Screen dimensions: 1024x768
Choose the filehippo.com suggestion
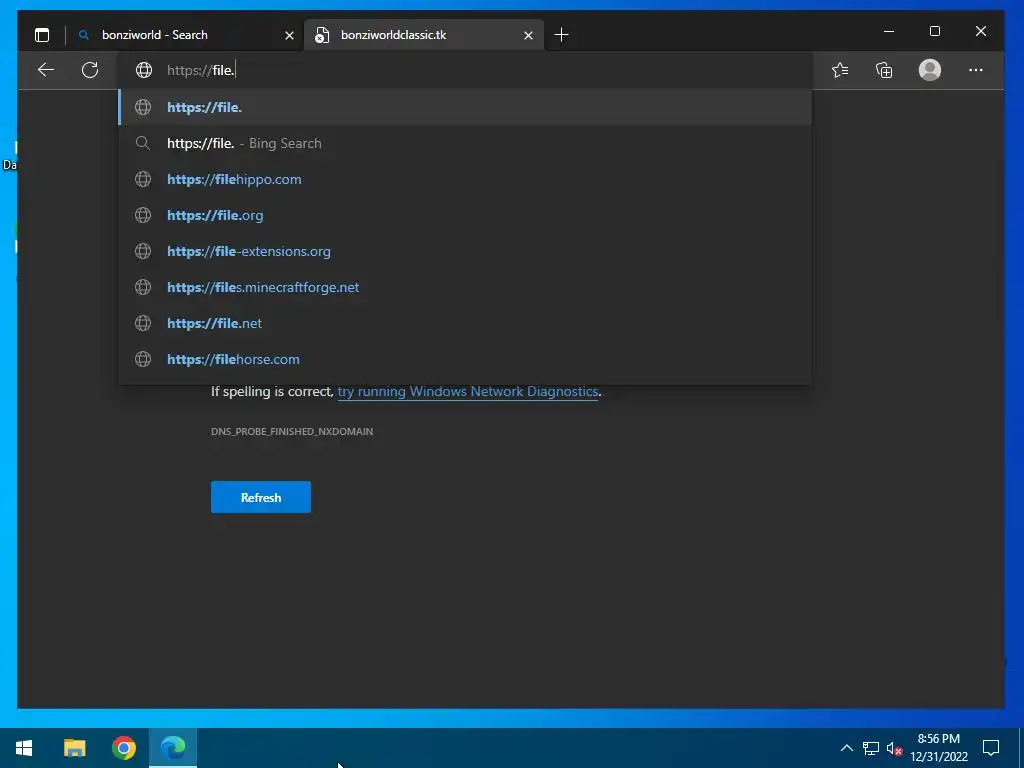click(x=465, y=179)
